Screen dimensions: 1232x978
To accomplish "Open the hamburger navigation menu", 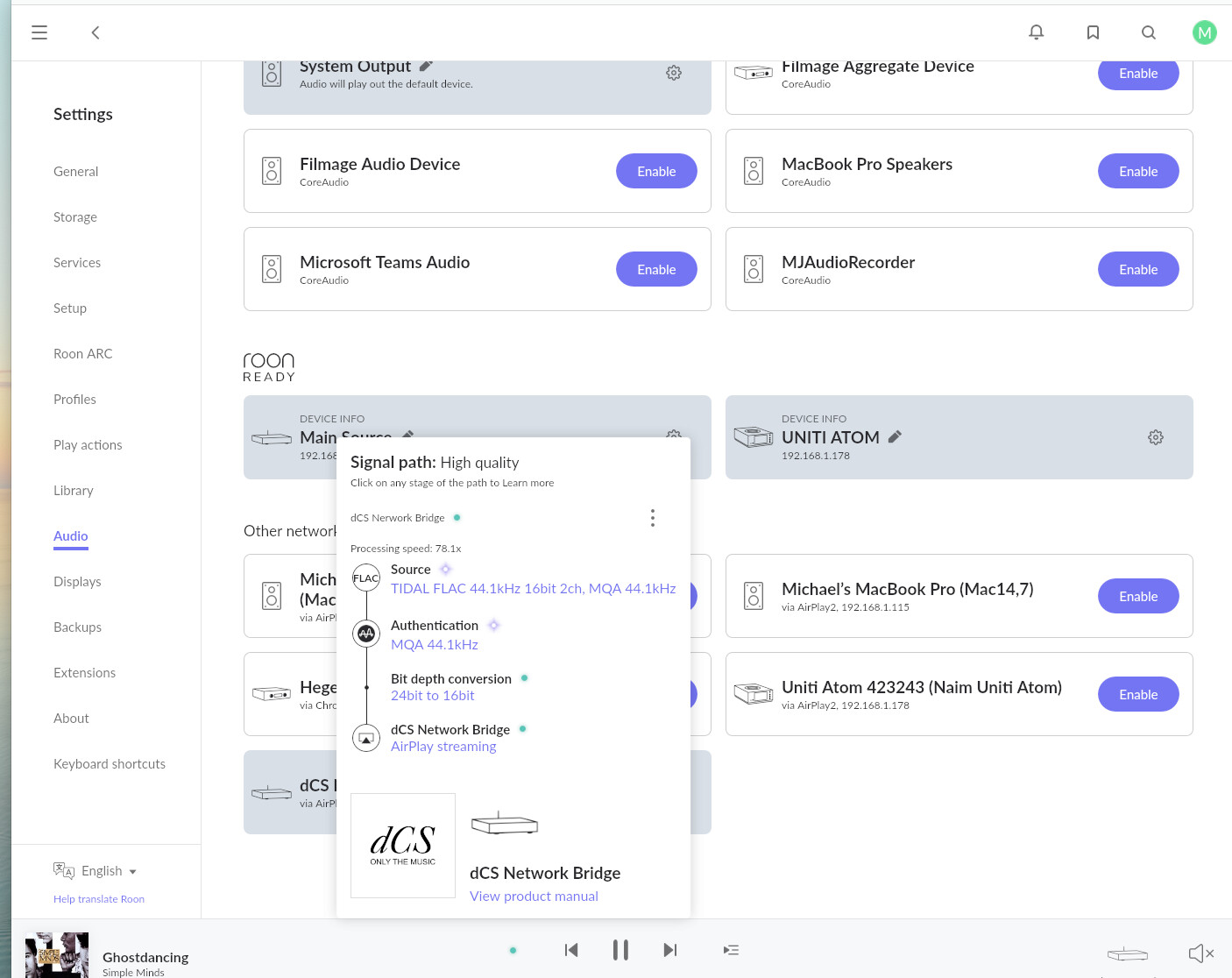I will point(39,32).
